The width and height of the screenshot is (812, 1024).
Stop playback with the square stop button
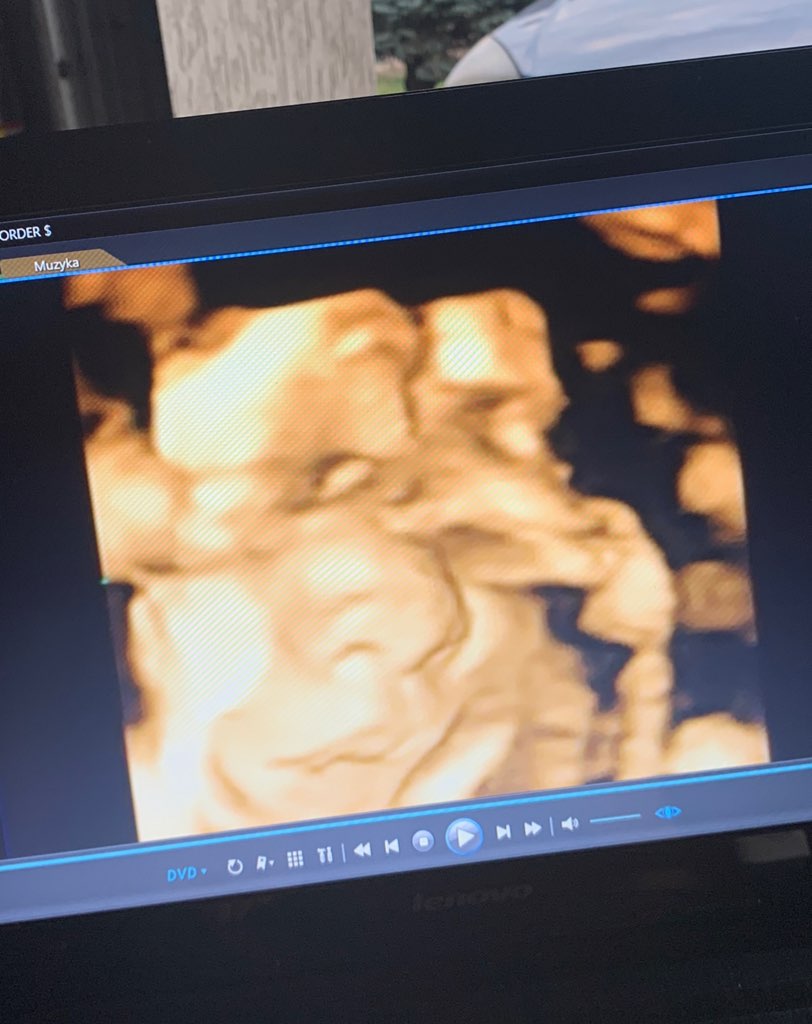pos(423,842)
